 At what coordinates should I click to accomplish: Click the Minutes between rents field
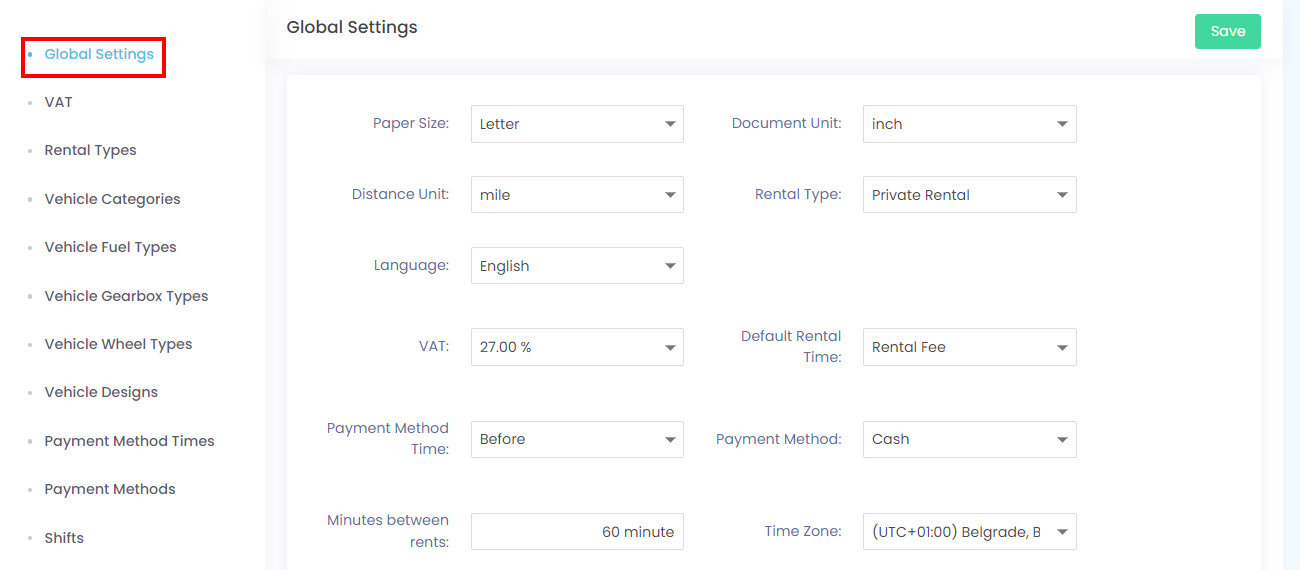coord(577,532)
